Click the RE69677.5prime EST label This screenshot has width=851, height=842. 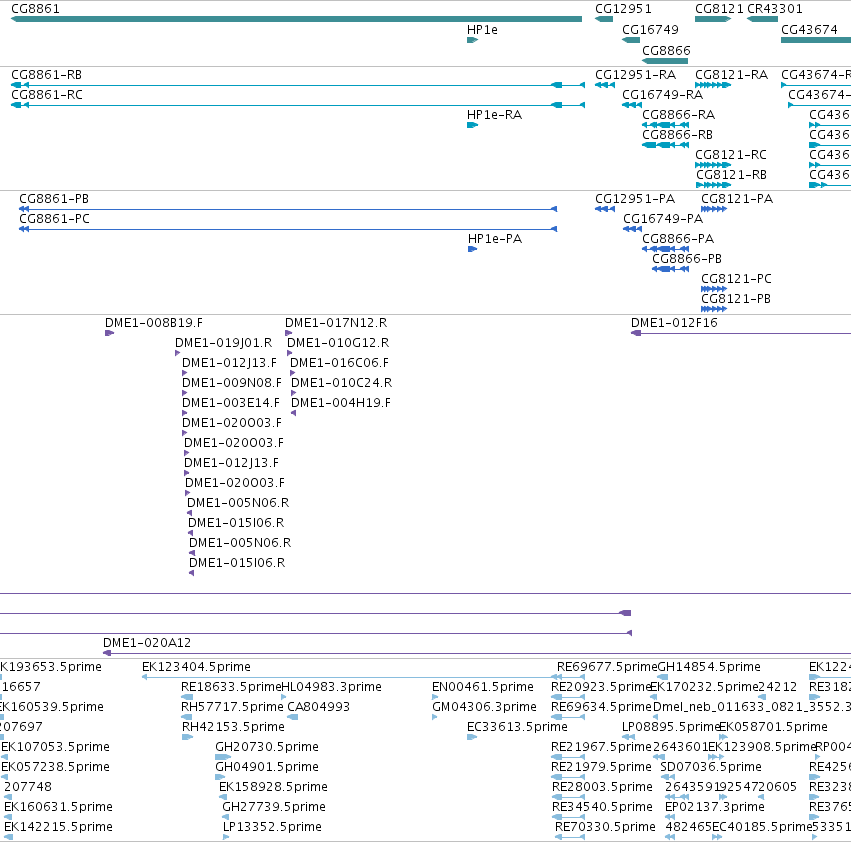point(607,667)
